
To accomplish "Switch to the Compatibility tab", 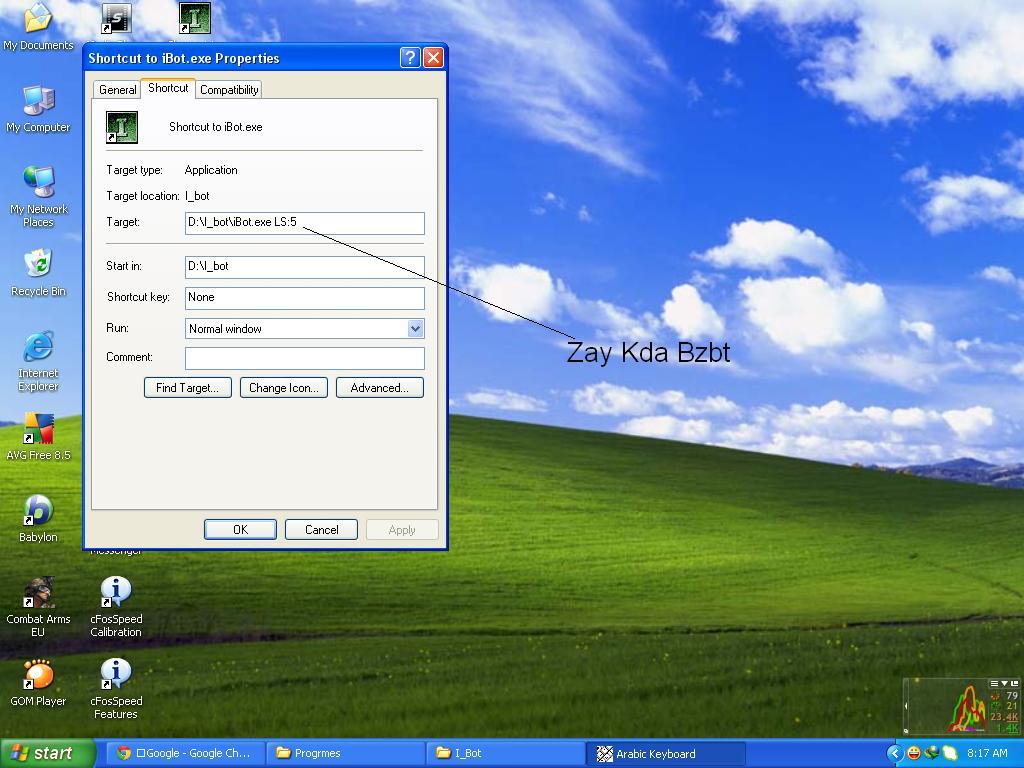I will [x=229, y=89].
